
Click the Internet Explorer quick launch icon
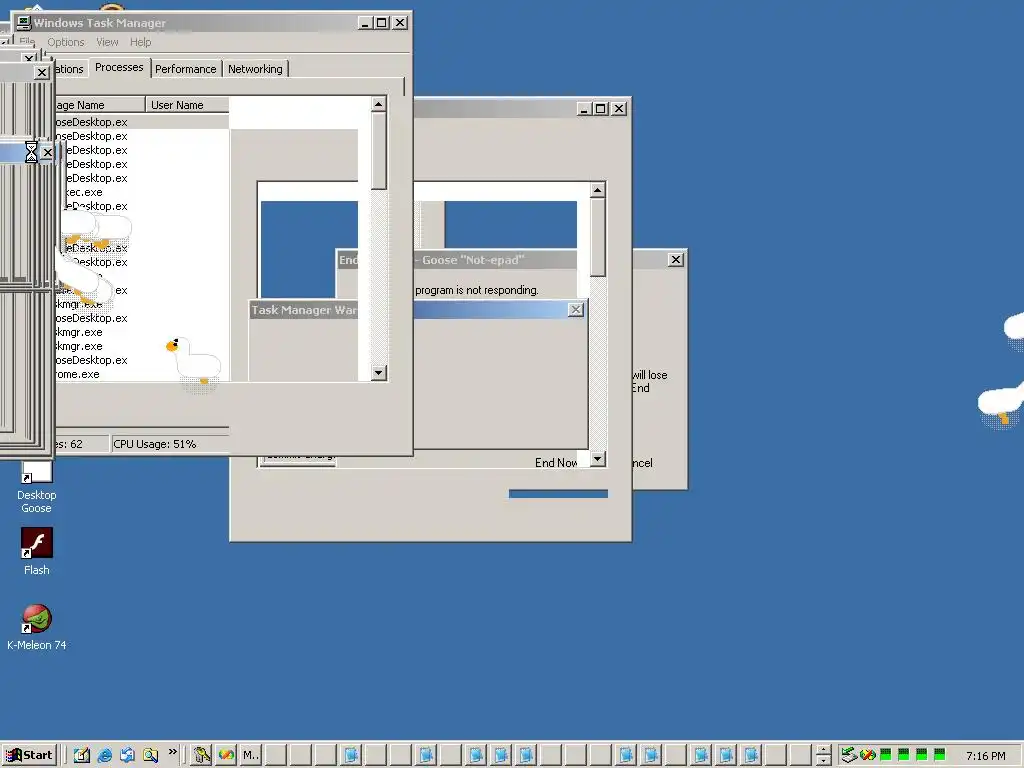tap(104, 755)
